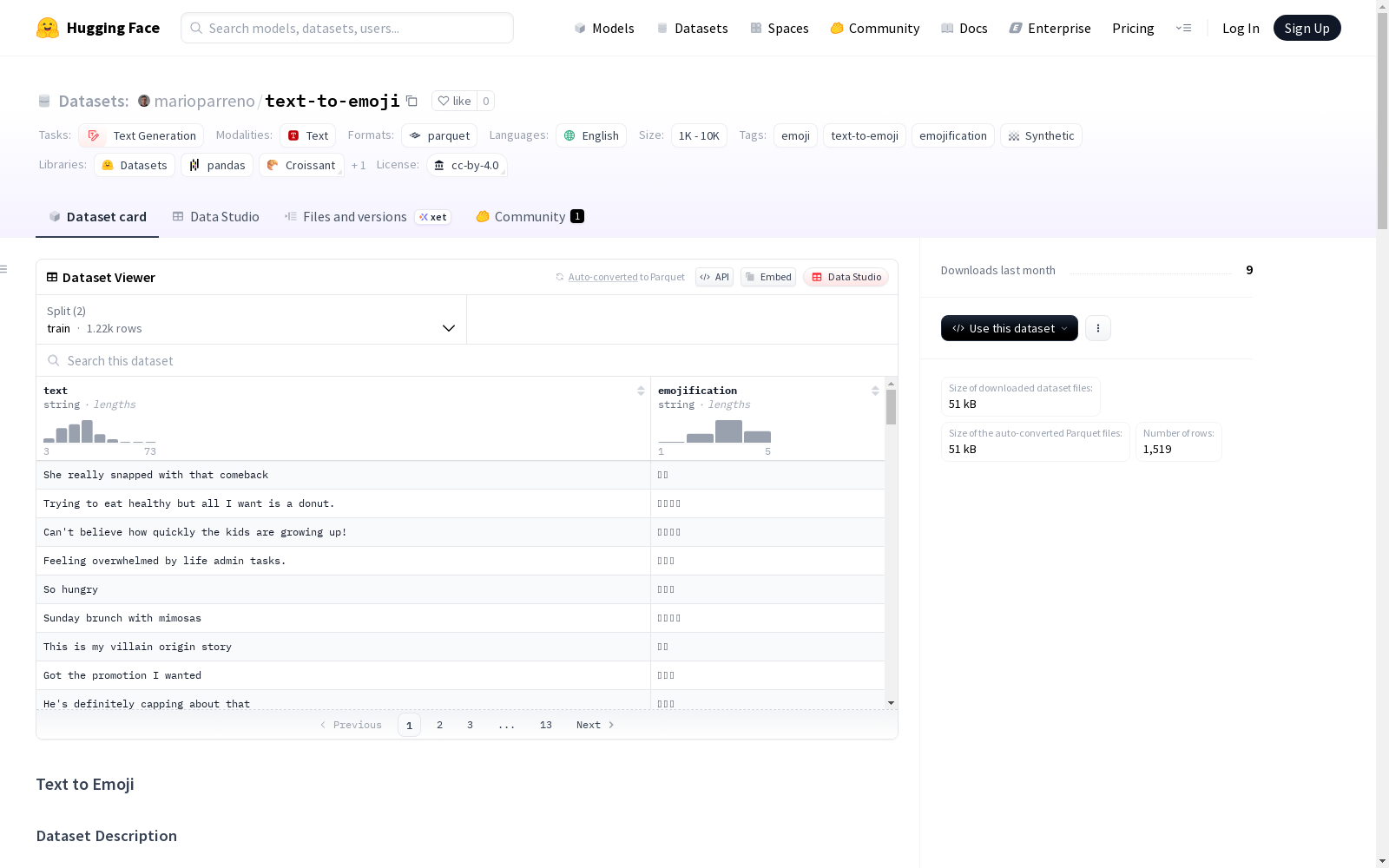Click the text column lengths histogram
The width and height of the screenshot is (1389, 868).
point(100,431)
